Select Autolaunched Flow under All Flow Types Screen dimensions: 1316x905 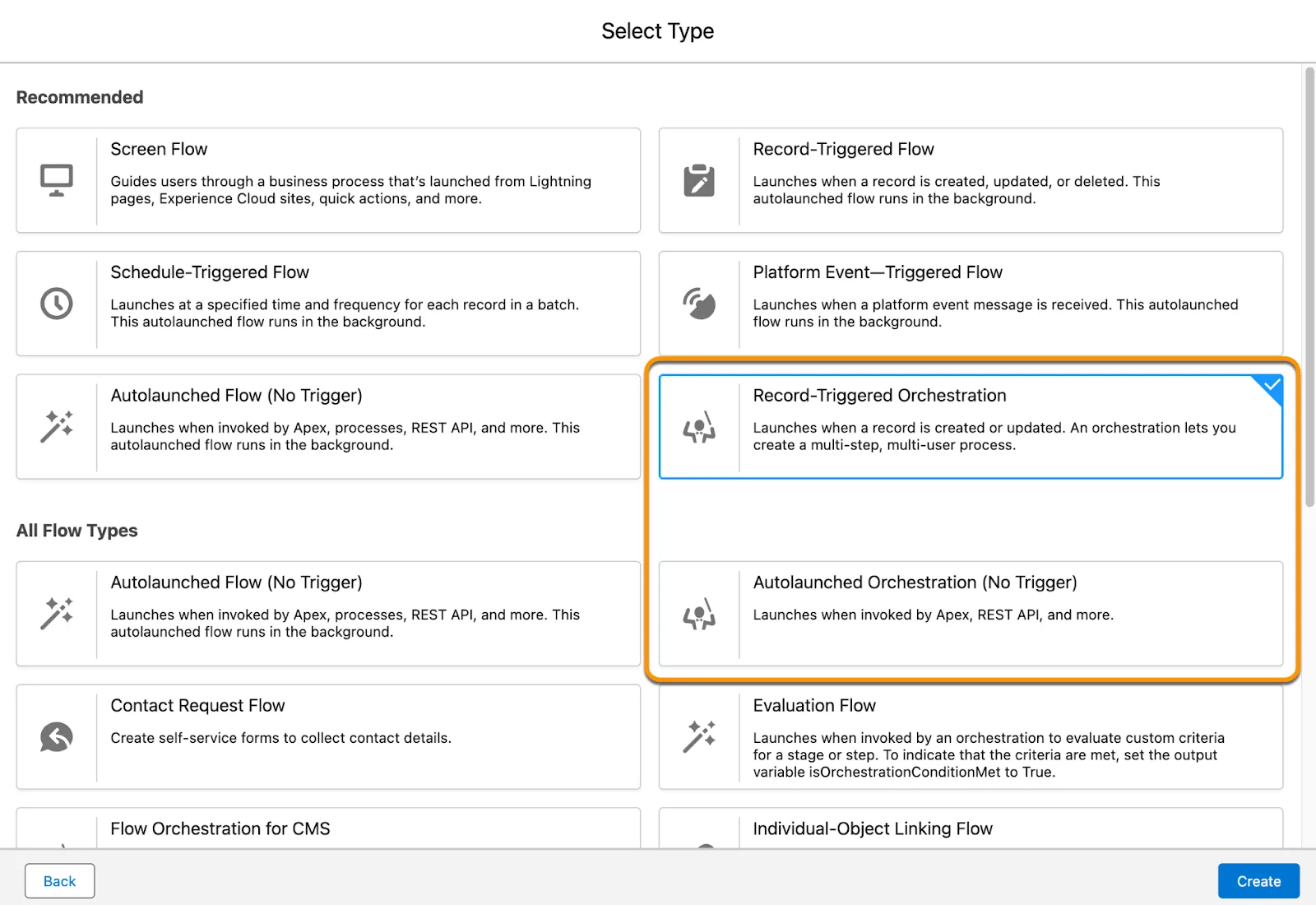coord(329,613)
